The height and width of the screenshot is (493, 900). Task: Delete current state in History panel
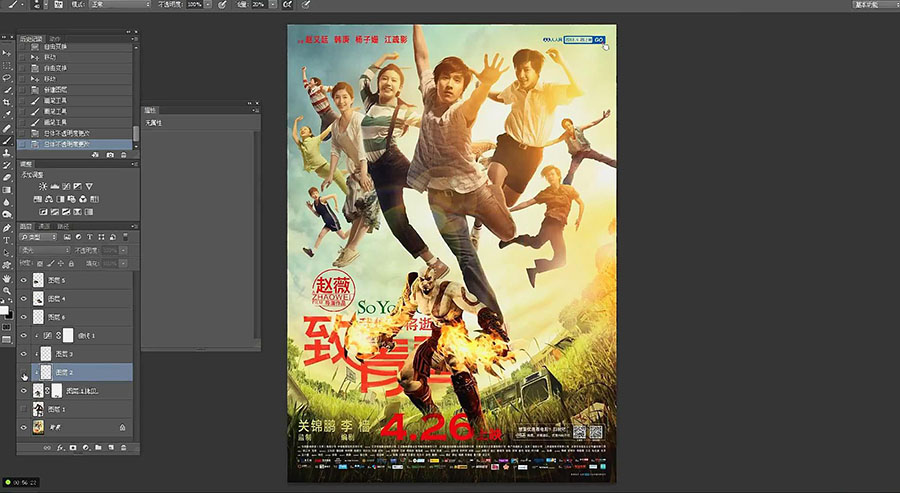pyautogui.click(x=123, y=155)
